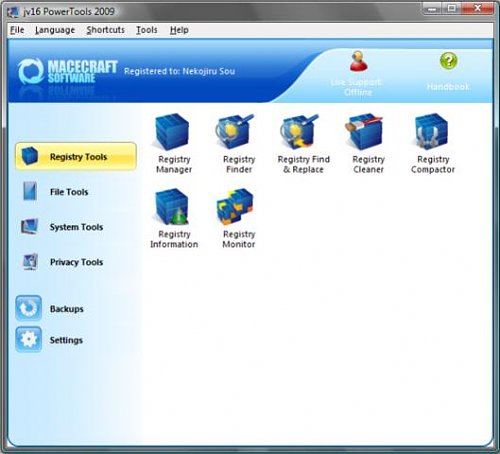
Task: Click the Settings gear icon
Action: [x=29, y=340]
